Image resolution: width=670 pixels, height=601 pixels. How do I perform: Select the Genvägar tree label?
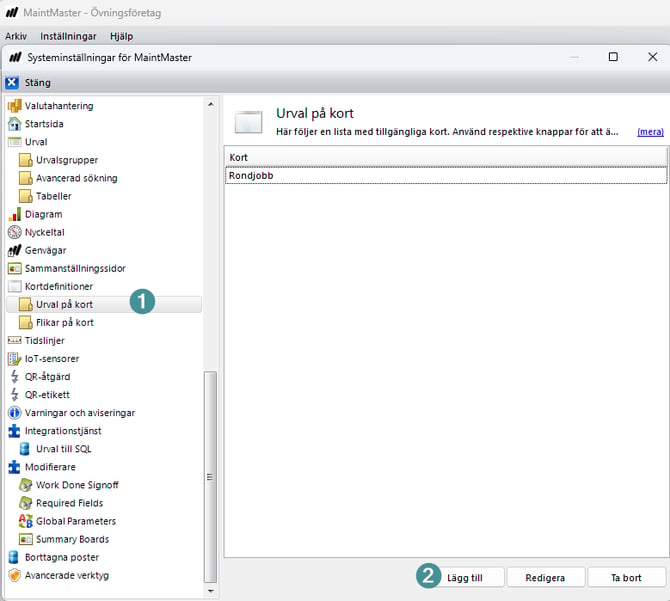coord(45,250)
